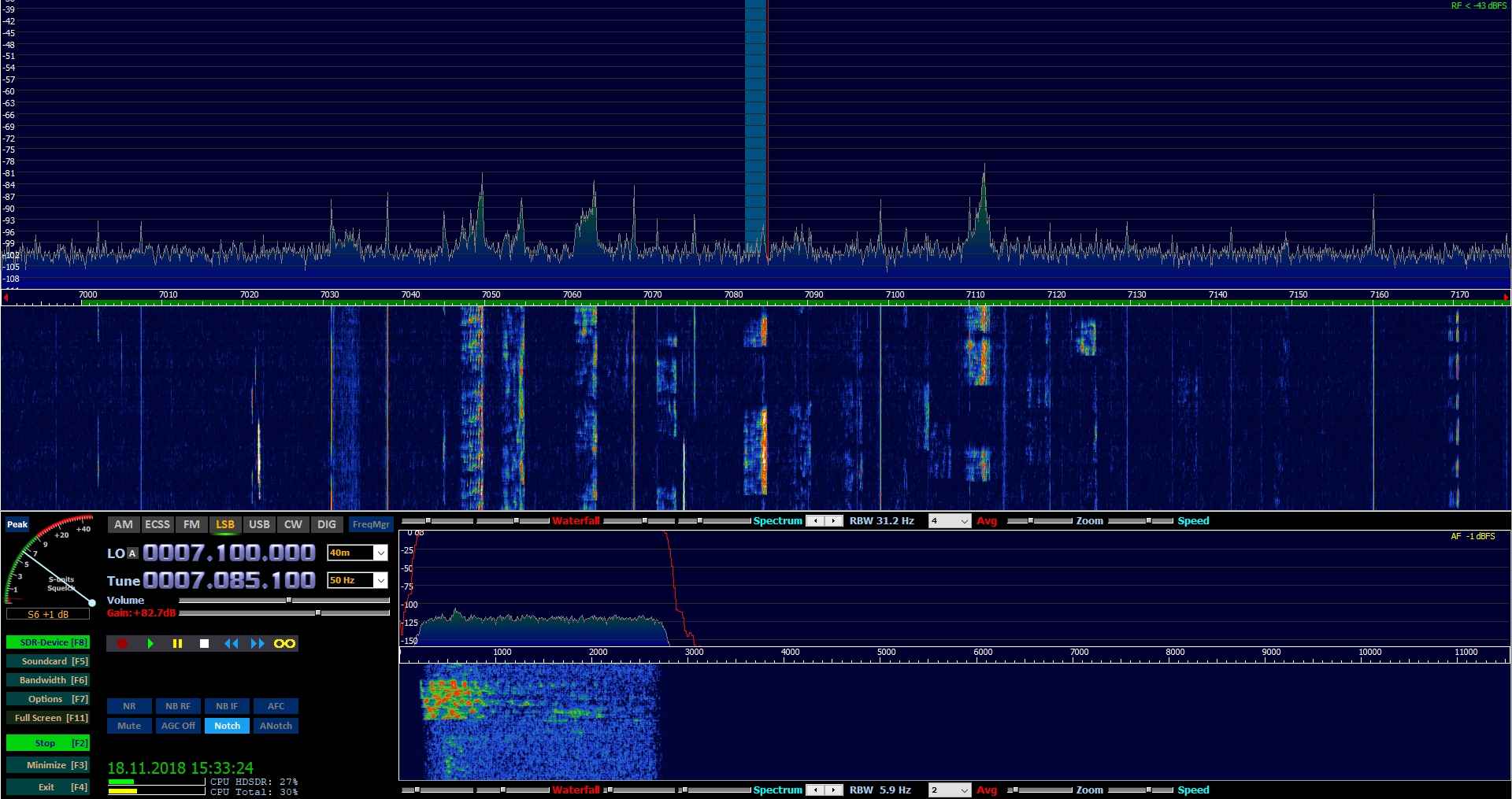The image size is (1512, 799).
Task: Click Minimize [F3] button
Action: (48, 765)
